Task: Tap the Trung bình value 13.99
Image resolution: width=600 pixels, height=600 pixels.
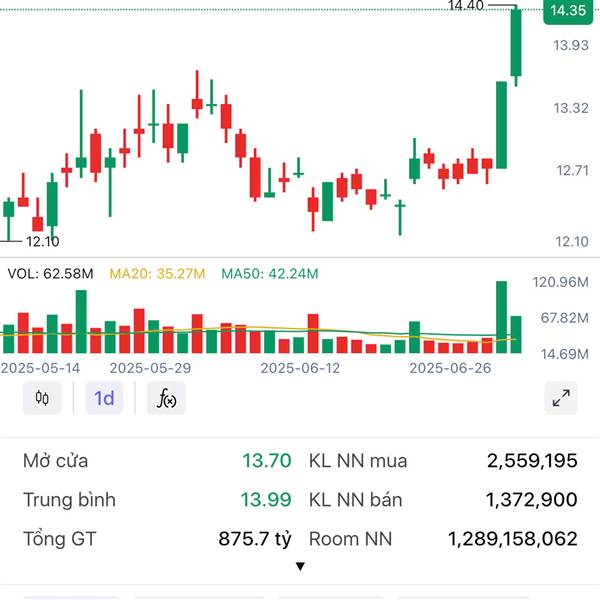Action: coord(266,499)
